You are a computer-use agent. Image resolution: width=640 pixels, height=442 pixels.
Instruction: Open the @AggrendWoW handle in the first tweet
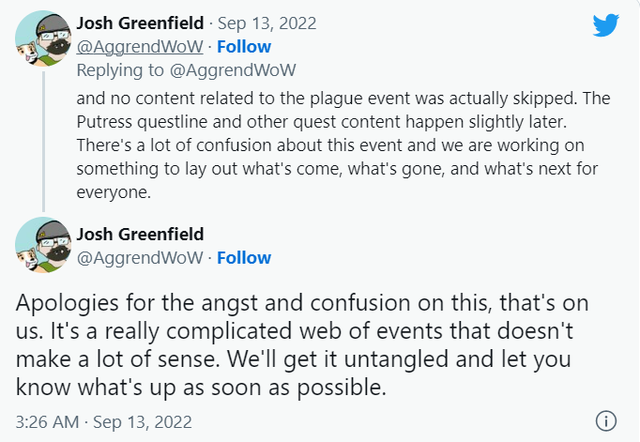point(140,47)
